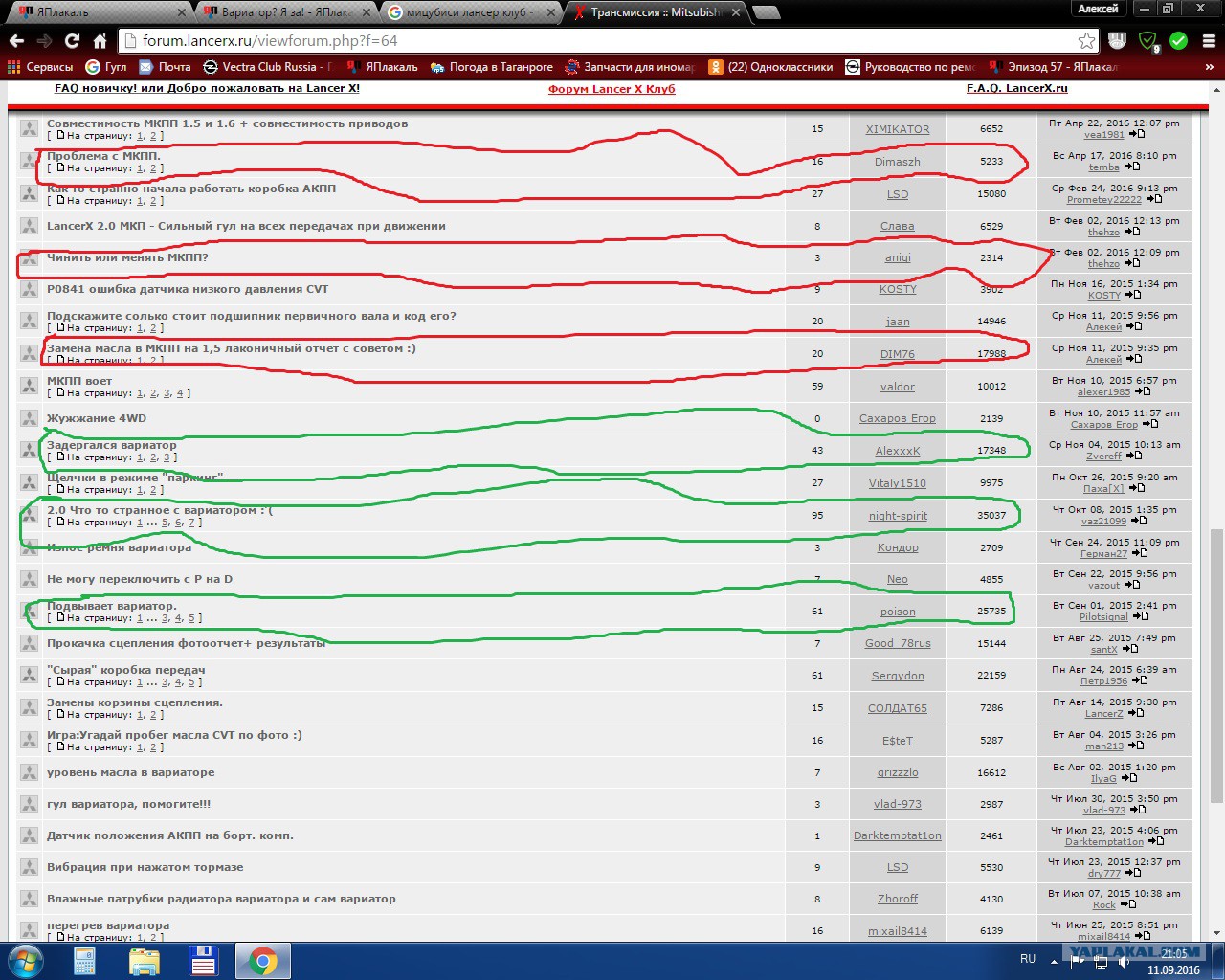Open author profile 'XIMIKATOR'

(x=898, y=129)
